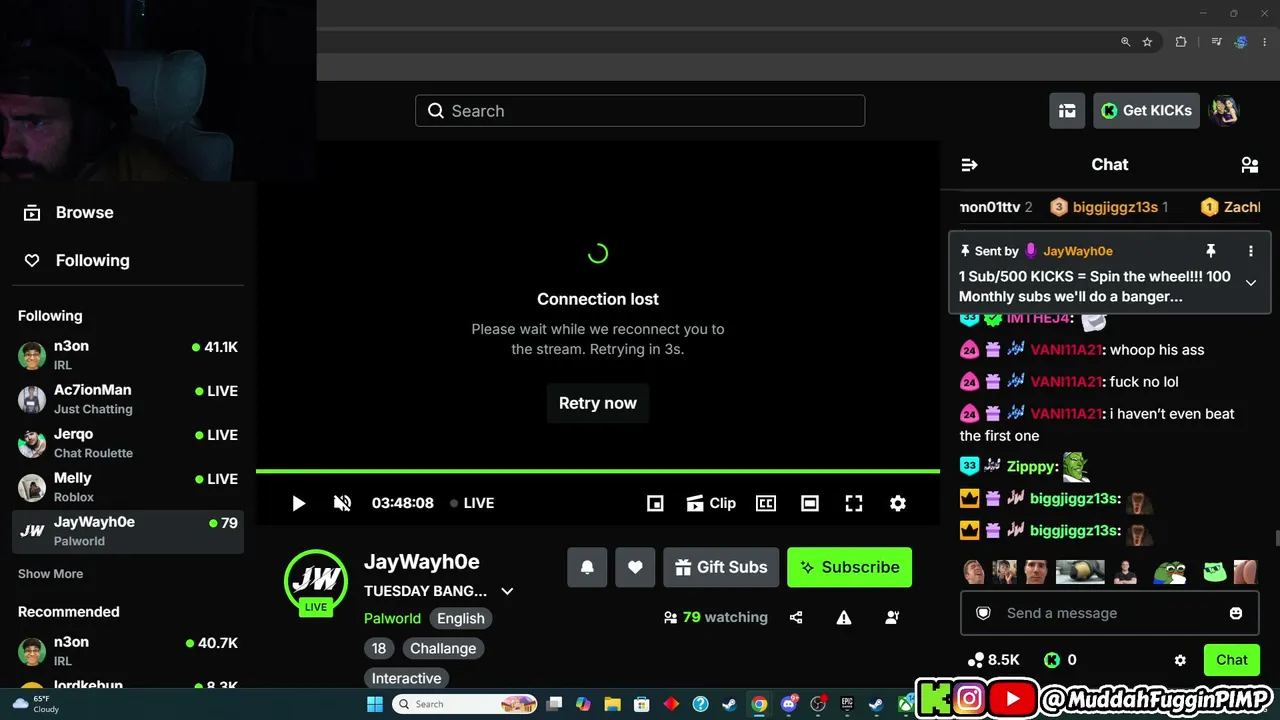1280x720 pixels.
Task: Create a clip with the Clip button
Action: coord(711,503)
